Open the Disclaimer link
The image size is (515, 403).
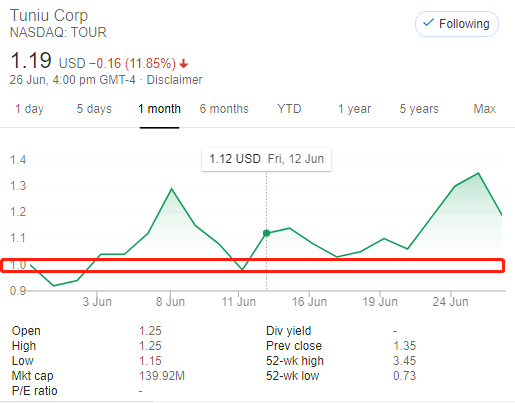[174, 80]
